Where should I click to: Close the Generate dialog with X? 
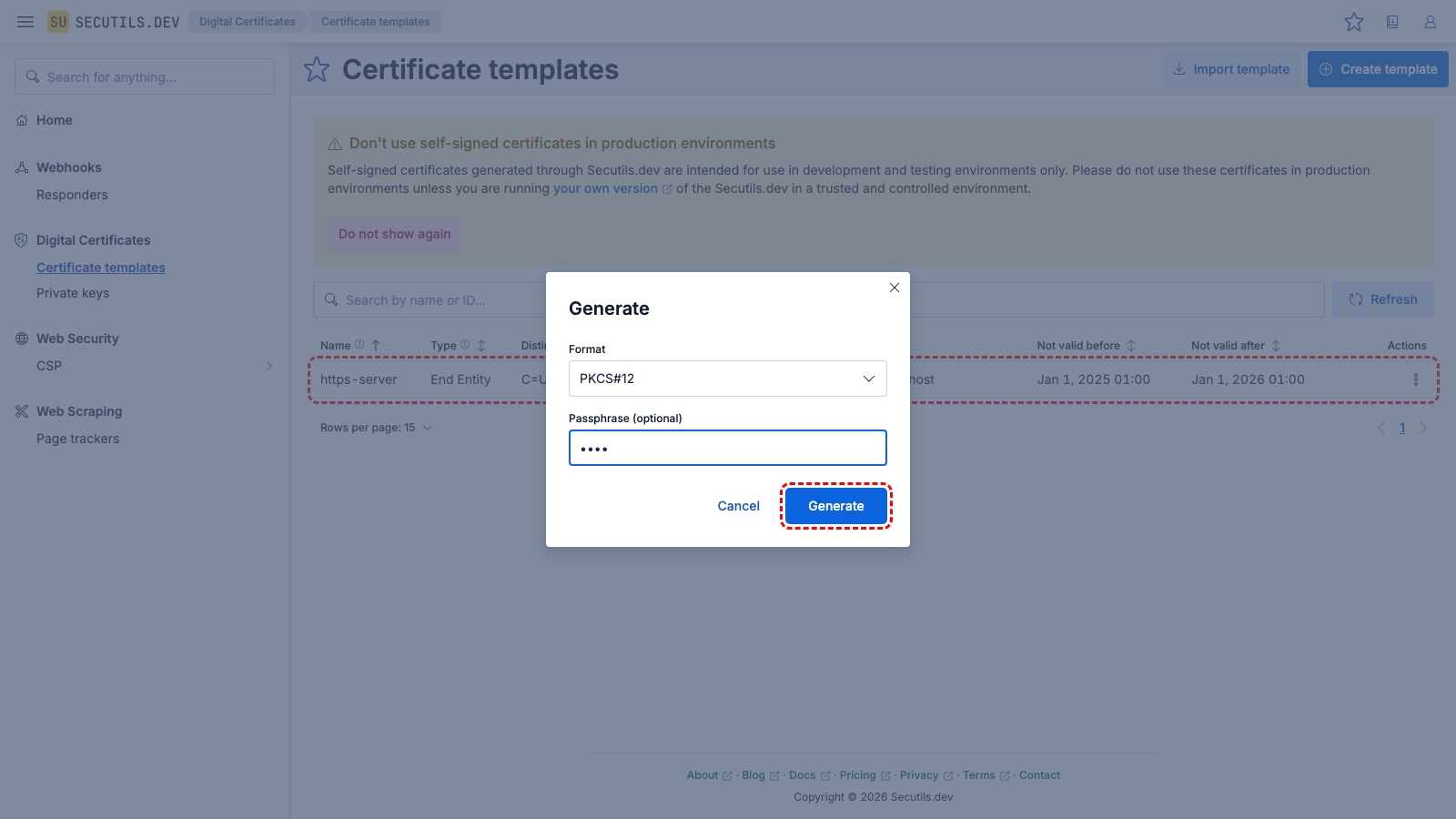coord(895,288)
